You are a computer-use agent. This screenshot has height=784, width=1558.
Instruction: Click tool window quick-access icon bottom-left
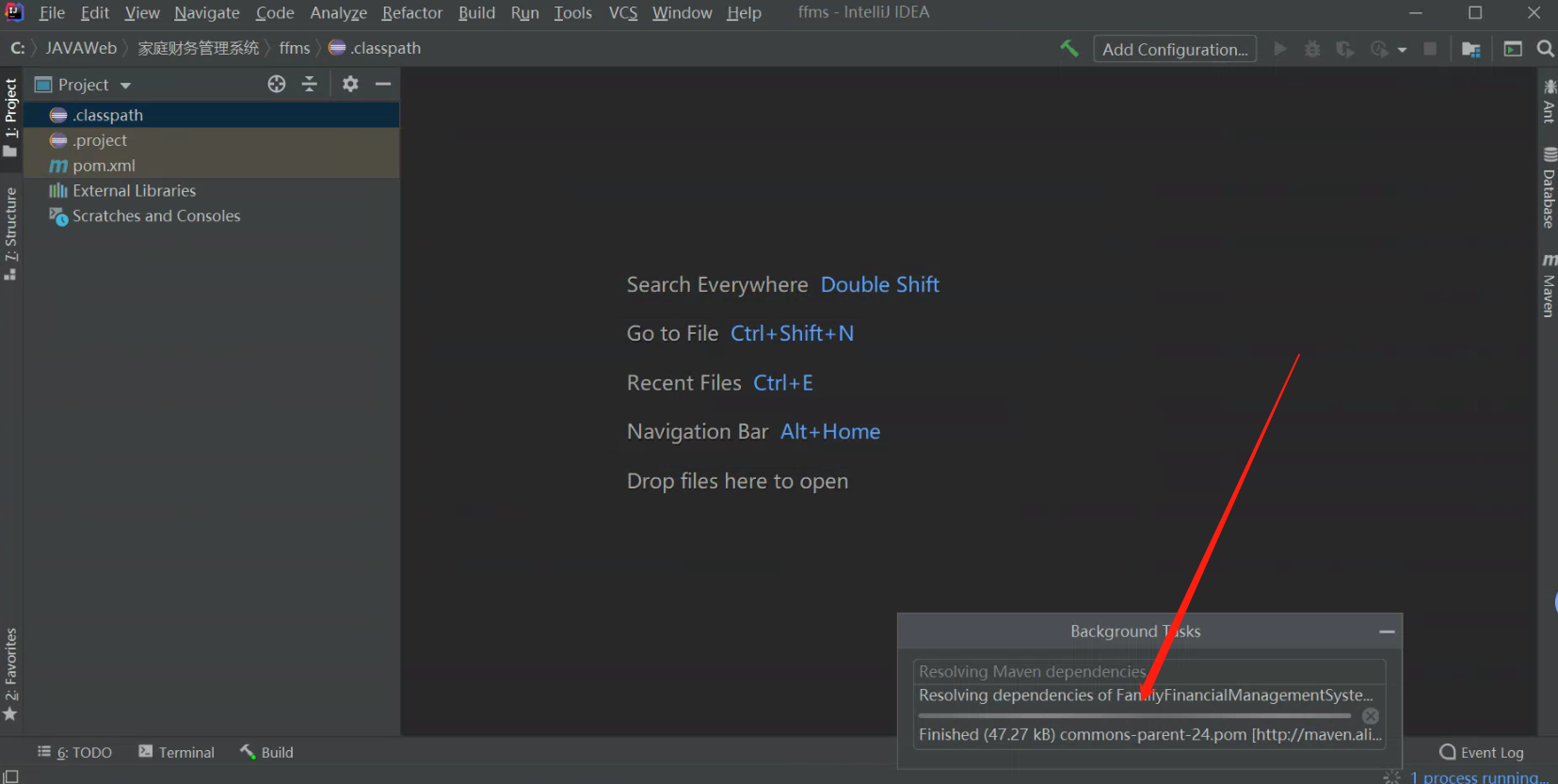coord(11,777)
